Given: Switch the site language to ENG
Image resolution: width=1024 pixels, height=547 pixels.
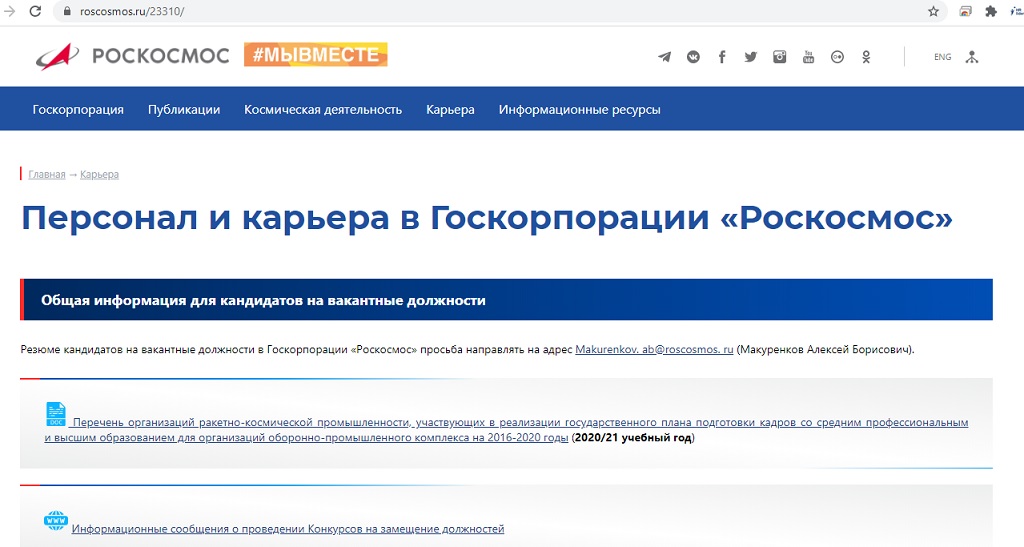Looking at the screenshot, I should click(942, 57).
